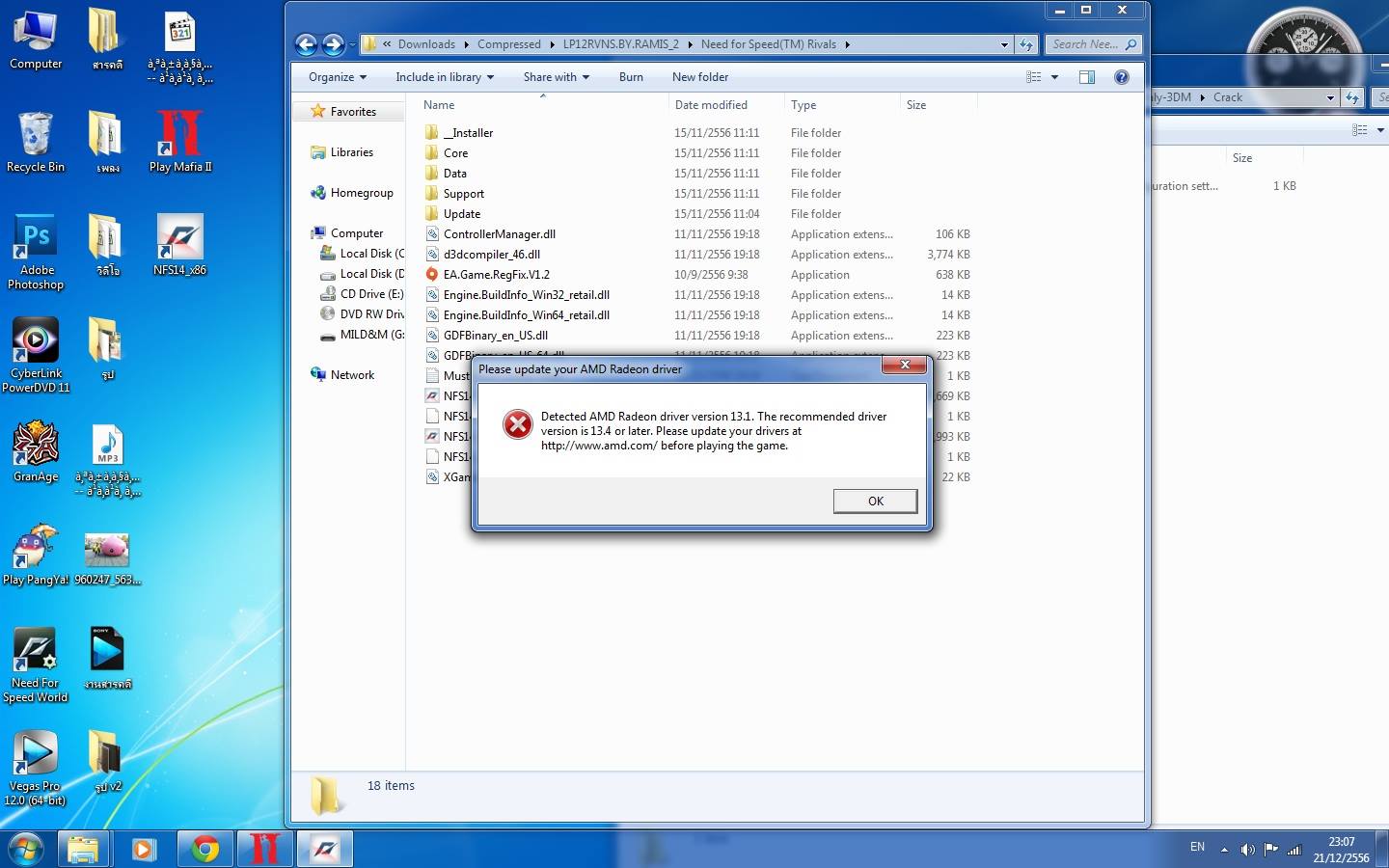Select the d3dcompiler_46.dll file
This screenshot has height=868, width=1389.
(x=491, y=255)
